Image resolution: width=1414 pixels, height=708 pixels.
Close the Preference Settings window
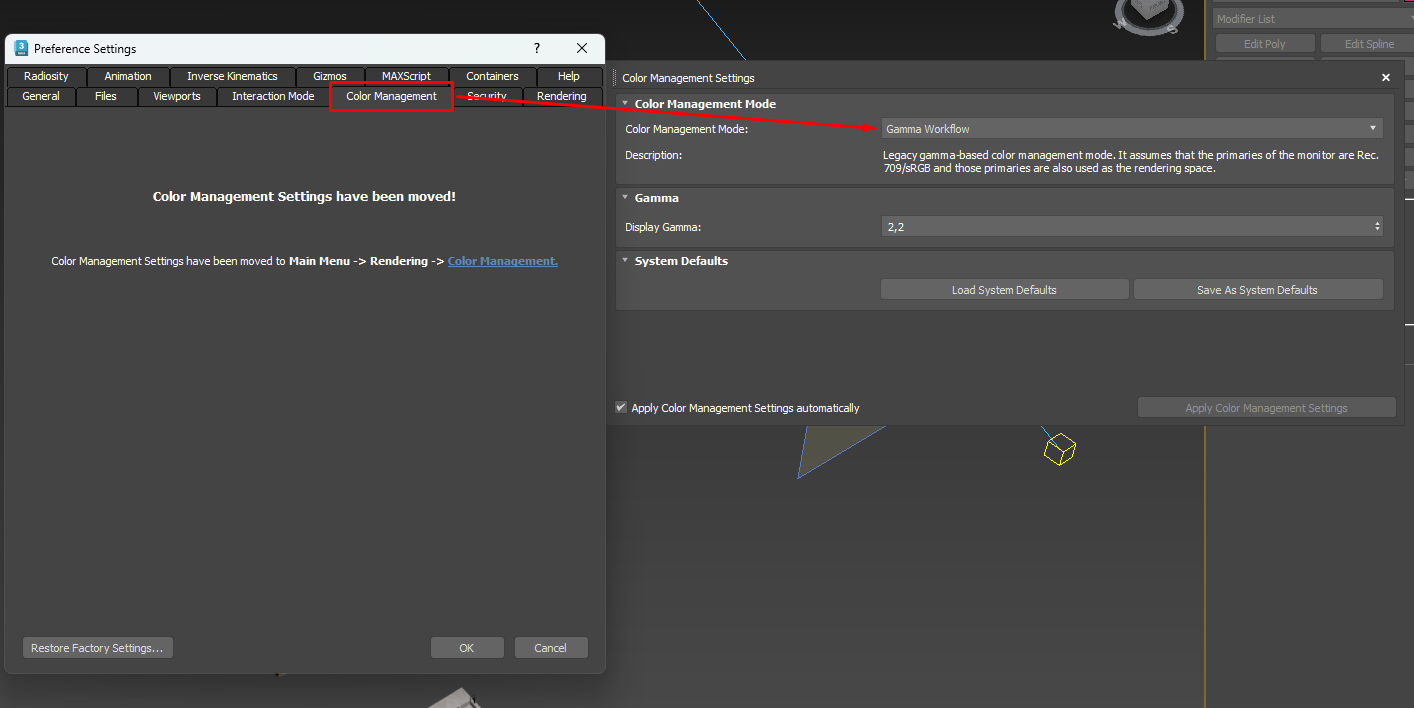pos(582,48)
